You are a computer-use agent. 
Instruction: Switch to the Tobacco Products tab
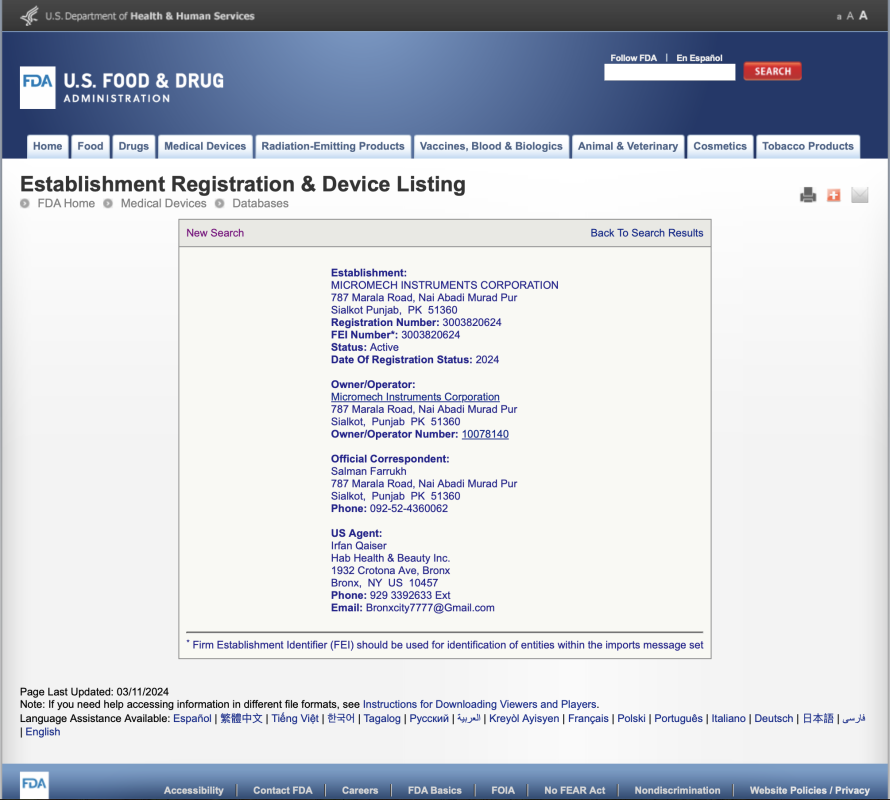807,146
